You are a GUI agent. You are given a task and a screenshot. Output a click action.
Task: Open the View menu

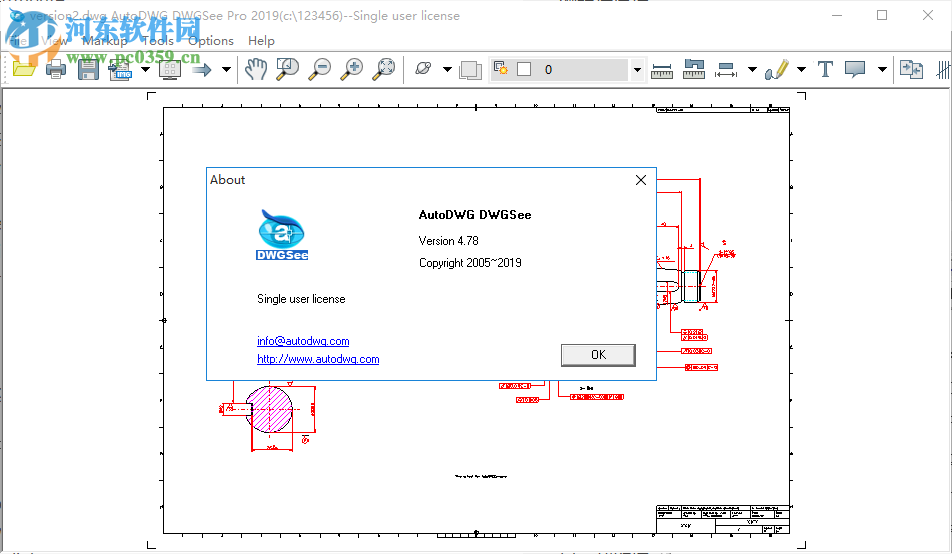pos(55,41)
